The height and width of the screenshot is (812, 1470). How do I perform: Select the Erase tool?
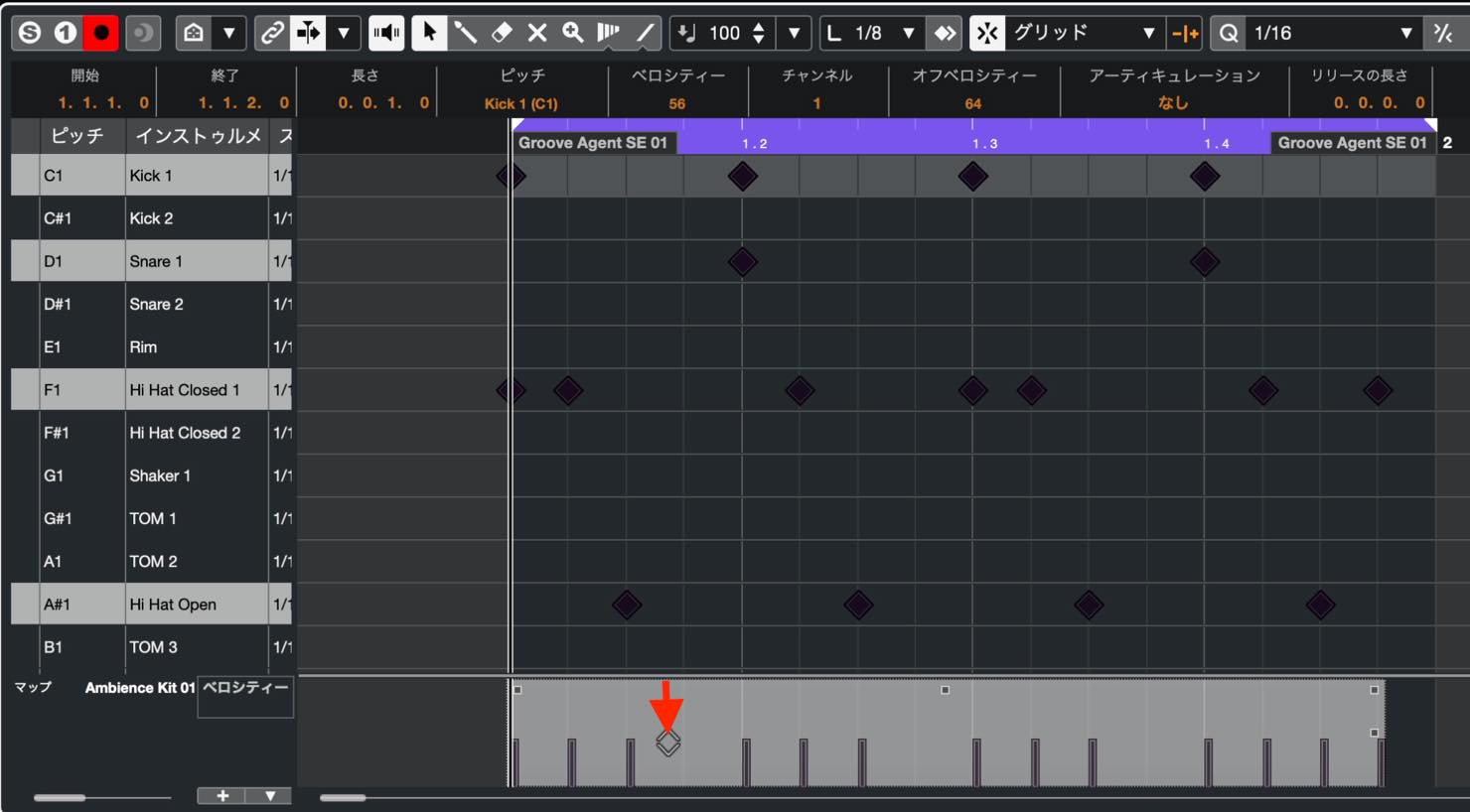pyautogui.click(x=502, y=33)
